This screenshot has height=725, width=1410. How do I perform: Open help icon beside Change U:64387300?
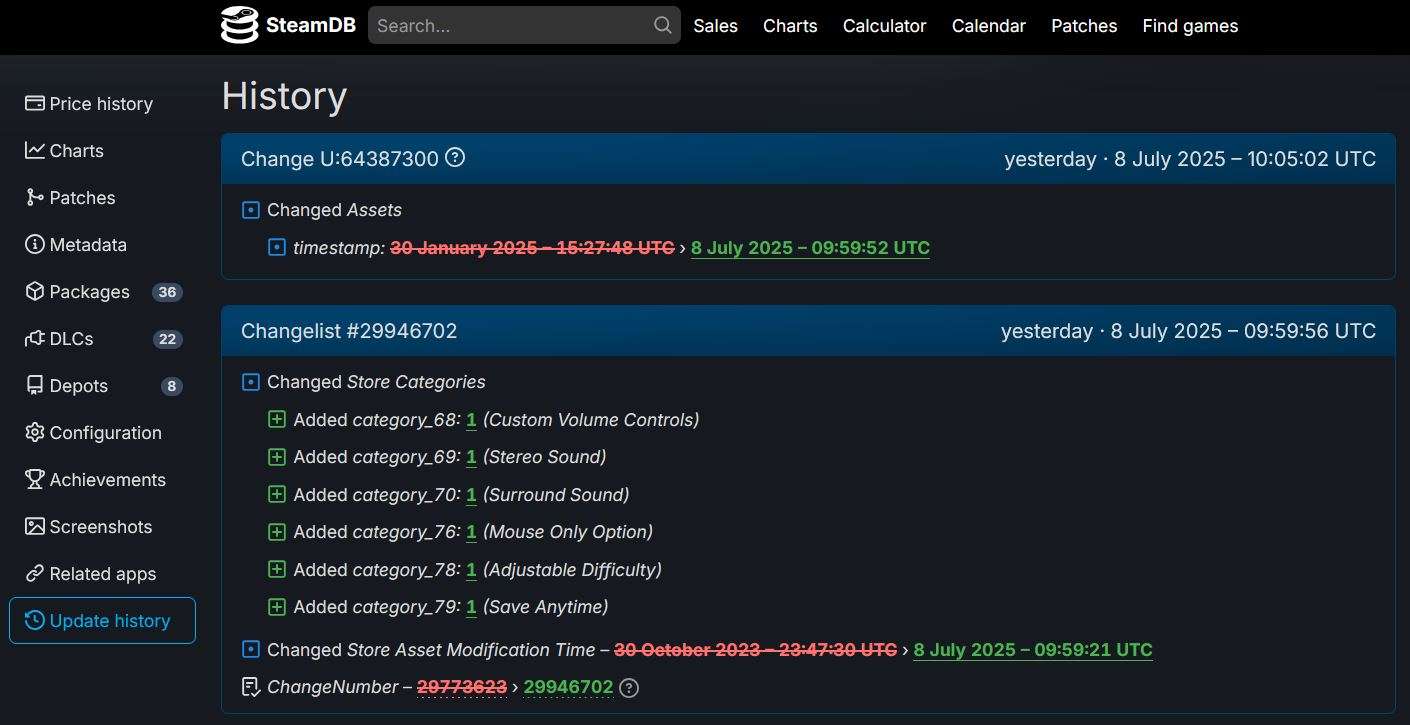coord(455,158)
